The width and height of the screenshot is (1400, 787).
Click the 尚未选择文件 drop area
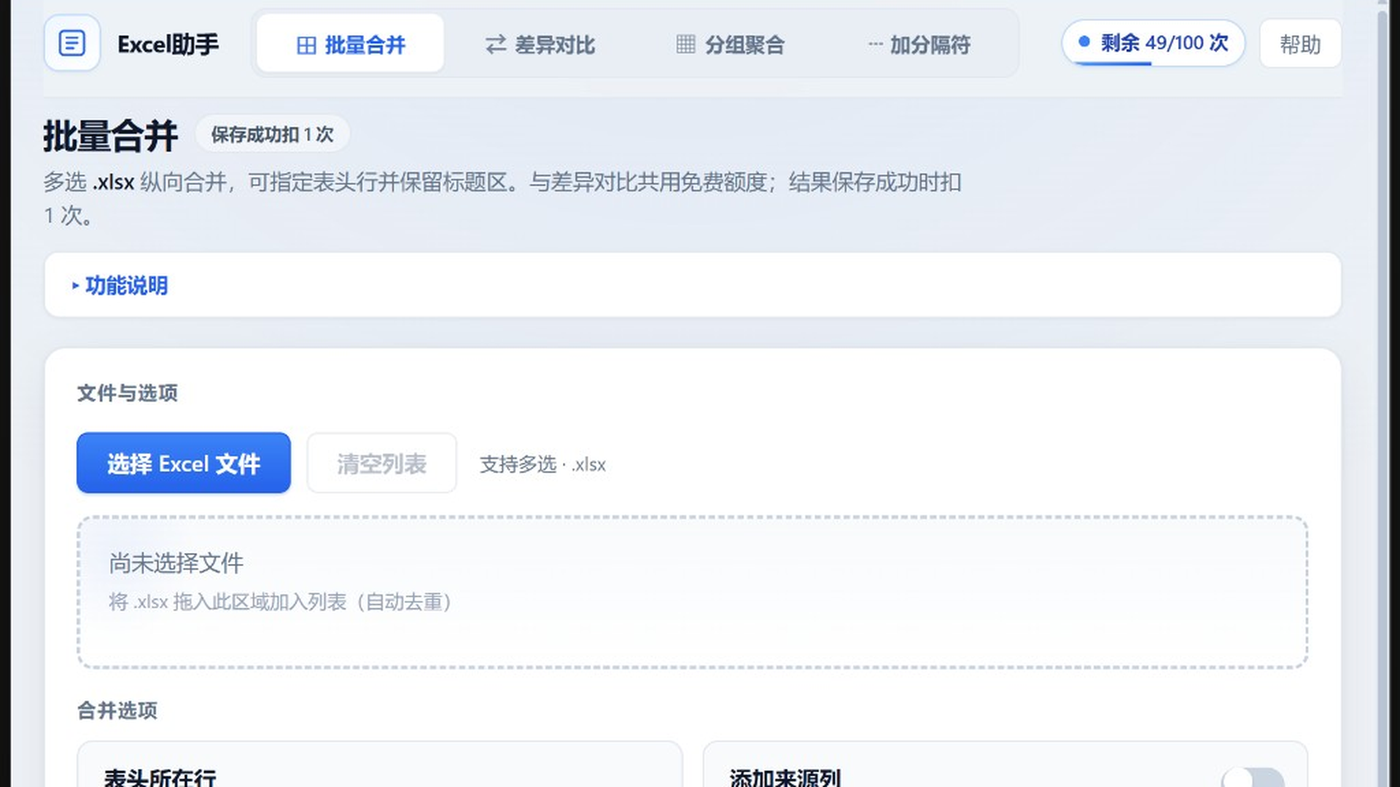coord(692,592)
